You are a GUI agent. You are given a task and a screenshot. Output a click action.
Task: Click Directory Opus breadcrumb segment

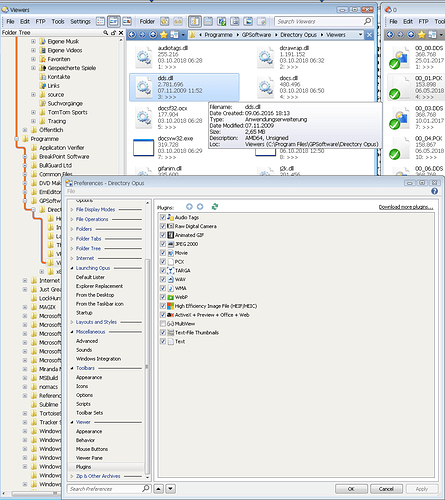[298, 35]
